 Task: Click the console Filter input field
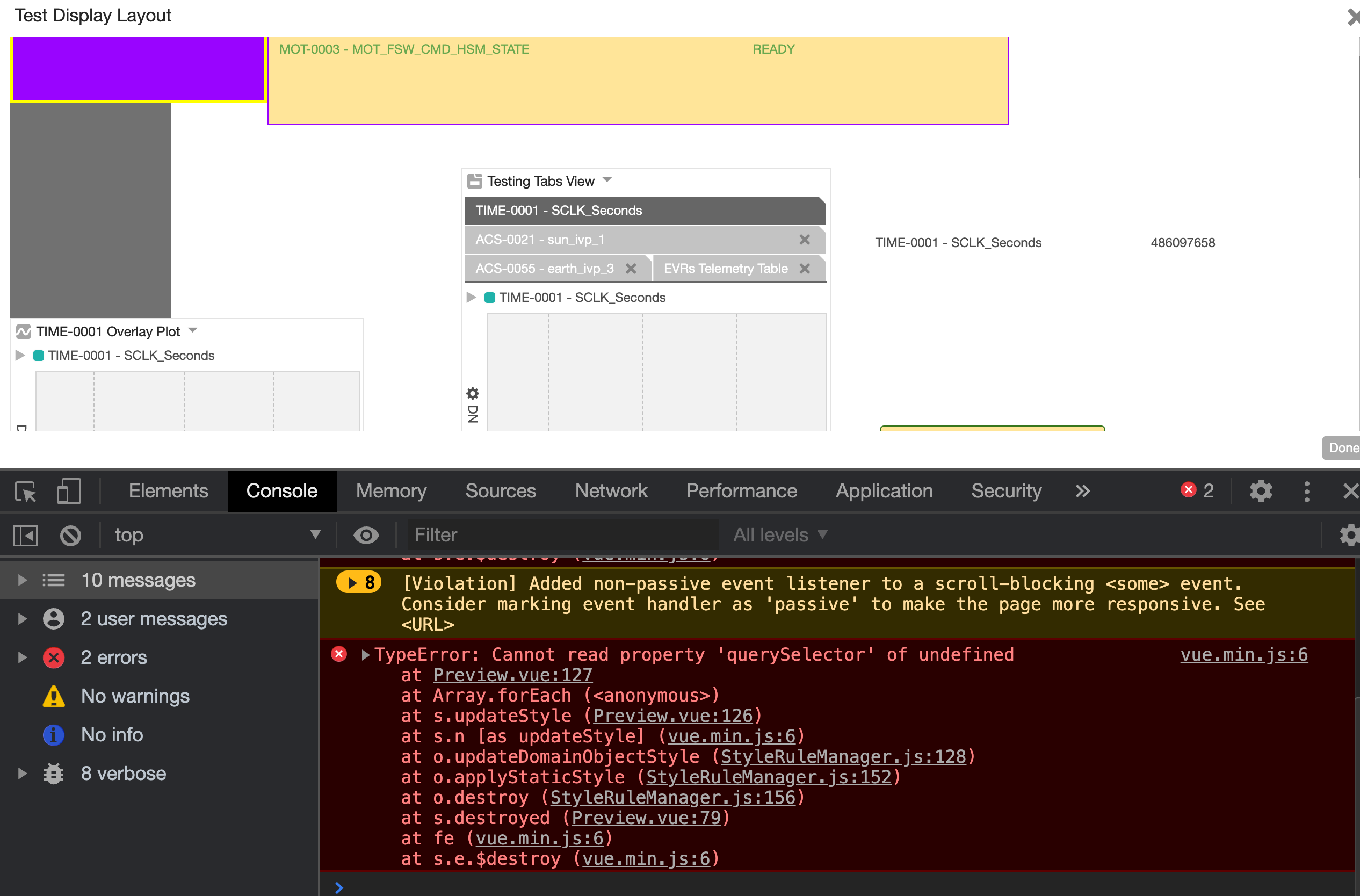tap(563, 535)
